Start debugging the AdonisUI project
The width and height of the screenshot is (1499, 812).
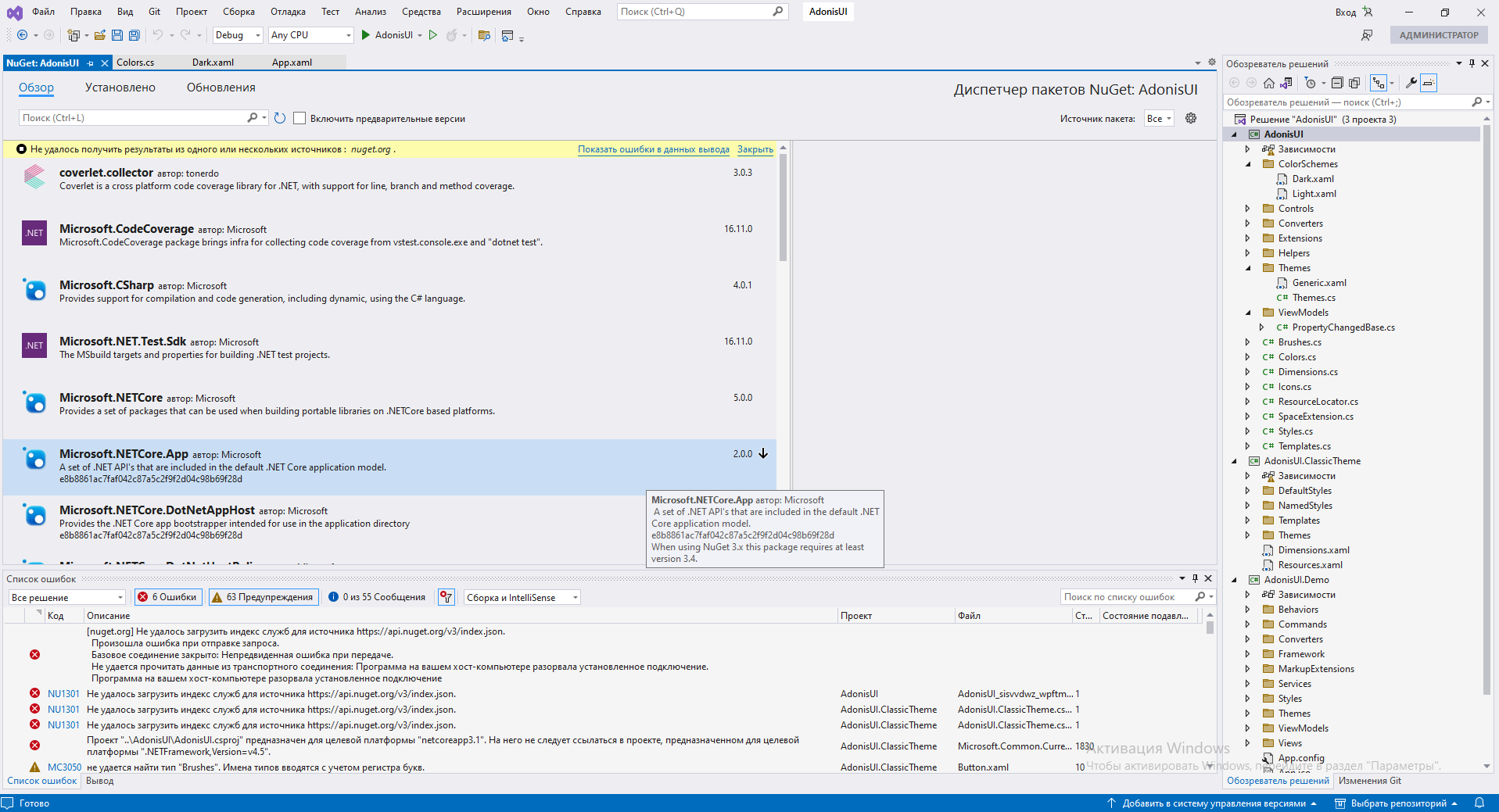pos(365,35)
